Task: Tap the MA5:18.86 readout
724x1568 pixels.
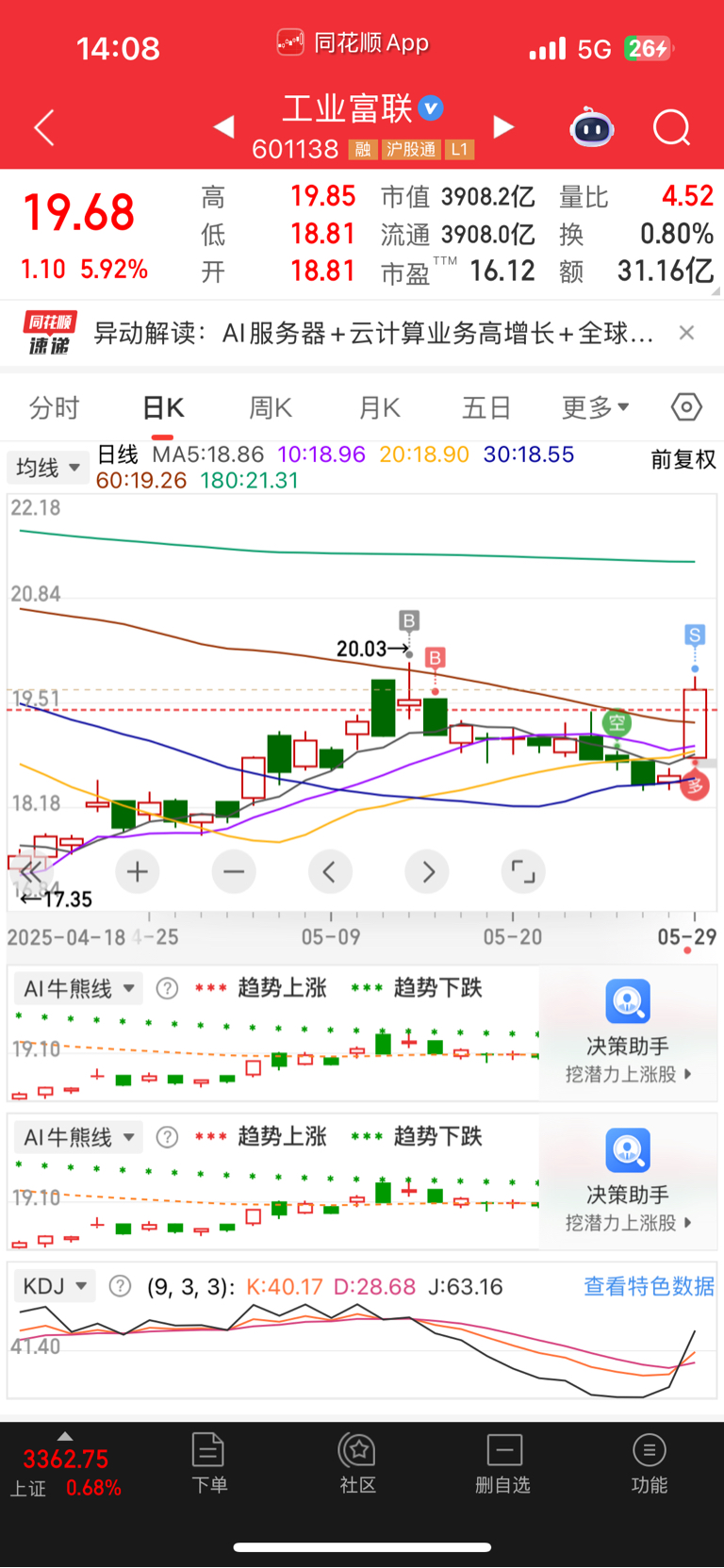Action: coord(208,454)
